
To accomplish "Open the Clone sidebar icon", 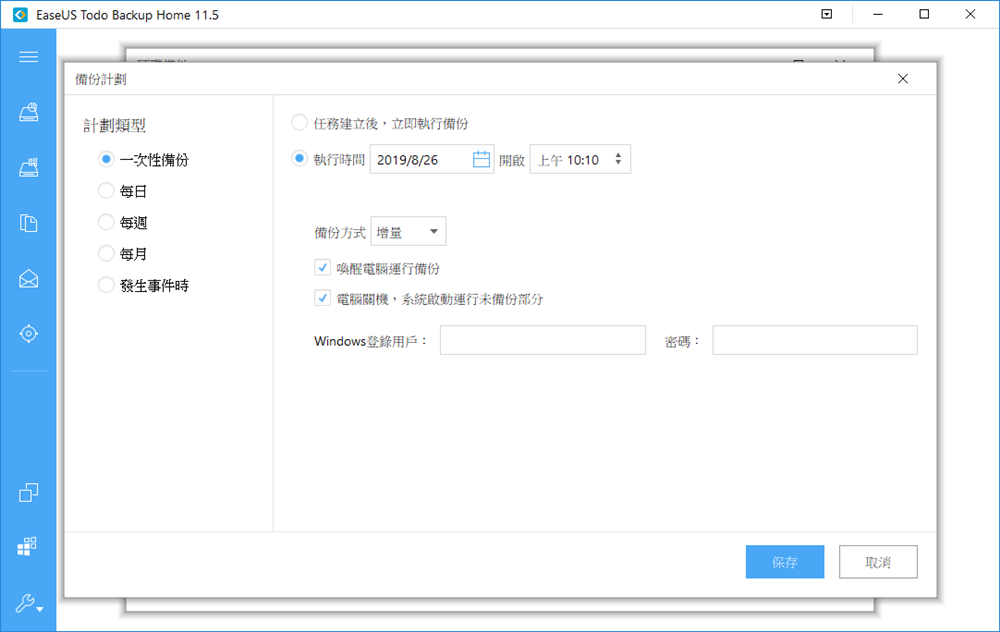I will pyautogui.click(x=28, y=492).
